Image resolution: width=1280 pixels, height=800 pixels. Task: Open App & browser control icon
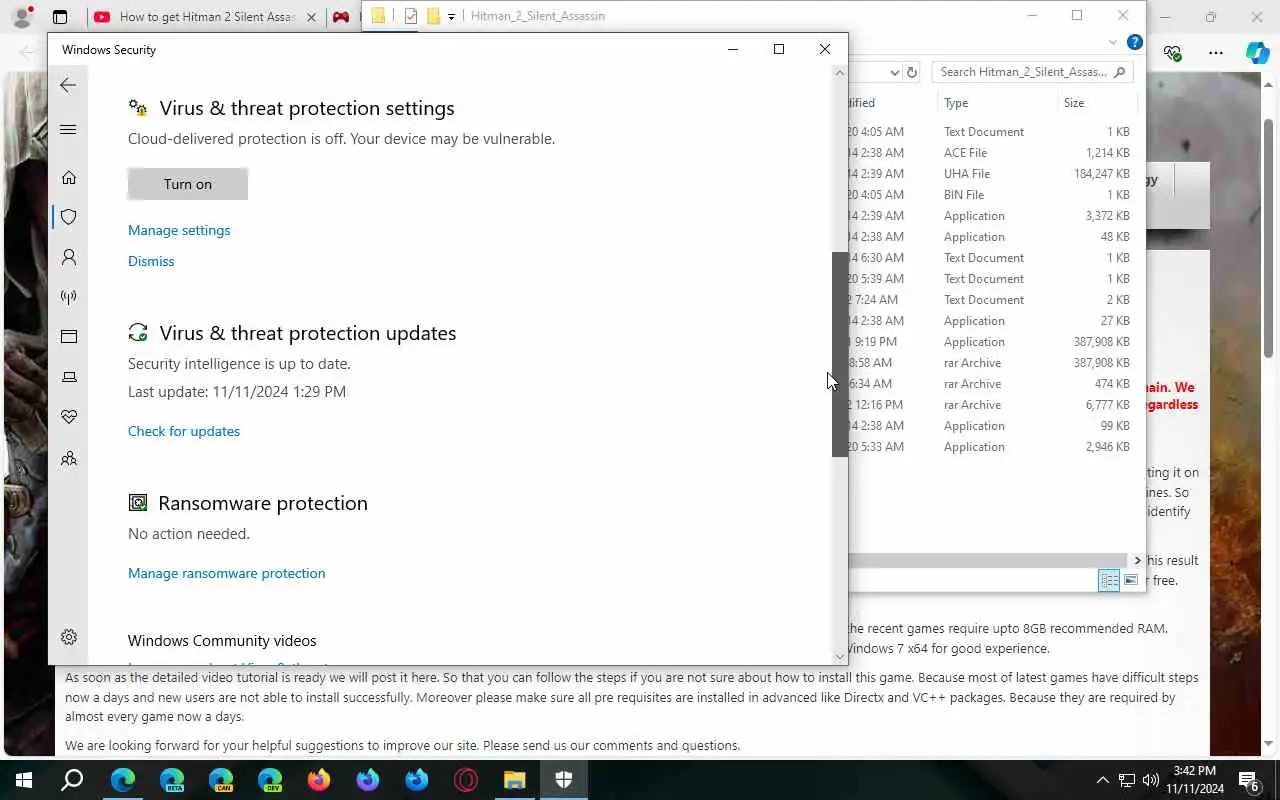point(69,337)
